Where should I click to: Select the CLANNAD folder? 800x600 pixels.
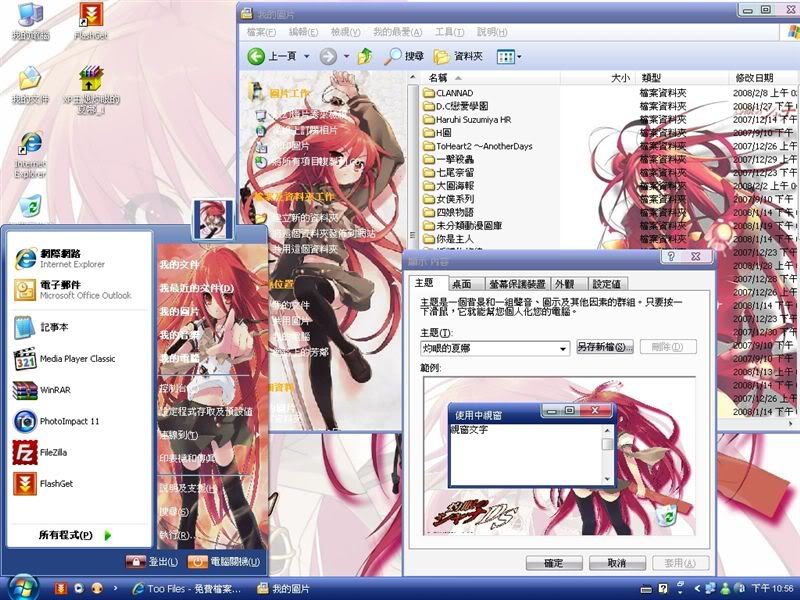tap(448, 93)
